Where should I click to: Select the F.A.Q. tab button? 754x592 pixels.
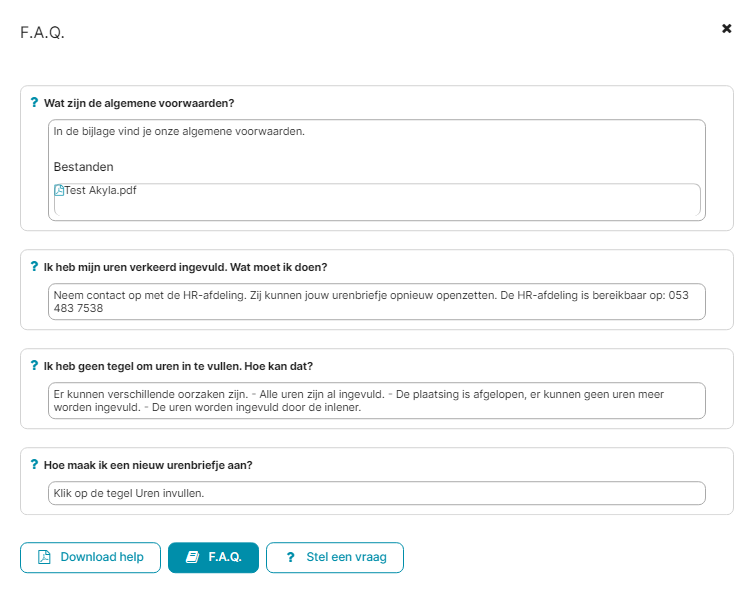(x=214, y=557)
